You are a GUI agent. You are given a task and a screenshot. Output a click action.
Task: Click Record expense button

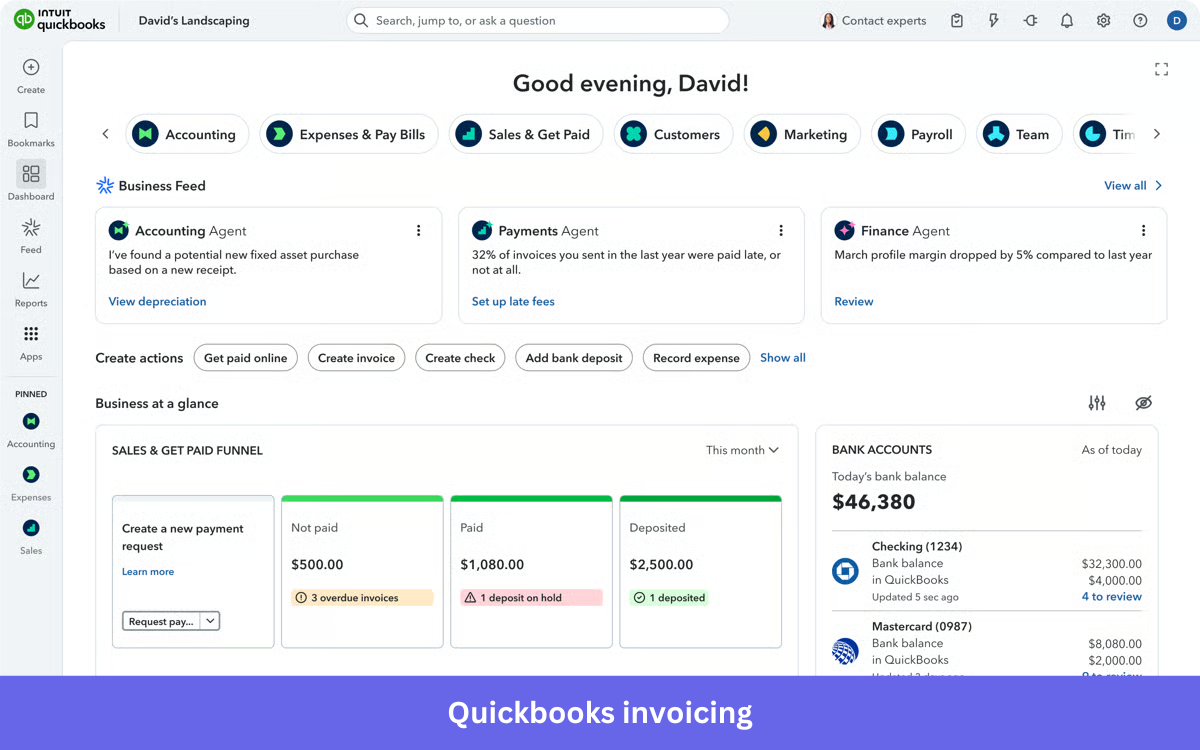point(696,358)
